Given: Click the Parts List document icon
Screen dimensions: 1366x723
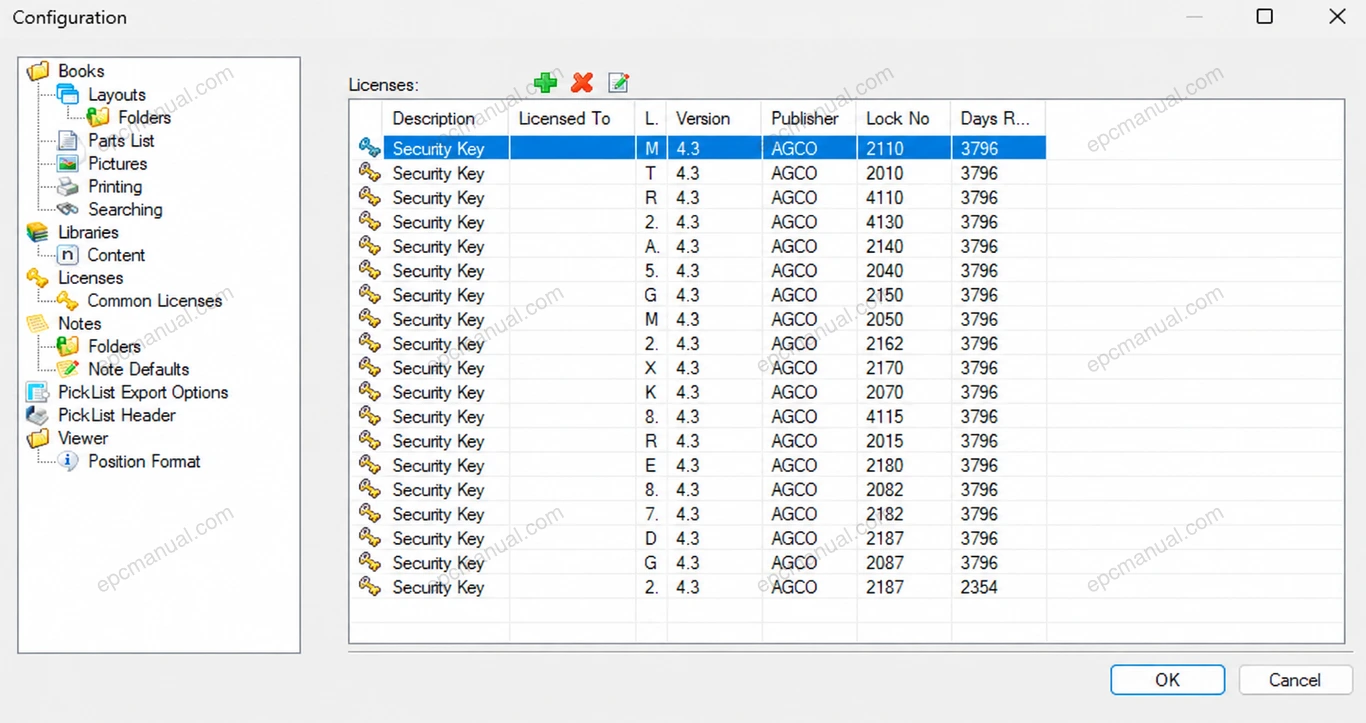Looking at the screenshot, I should click(x=68, y=140).
